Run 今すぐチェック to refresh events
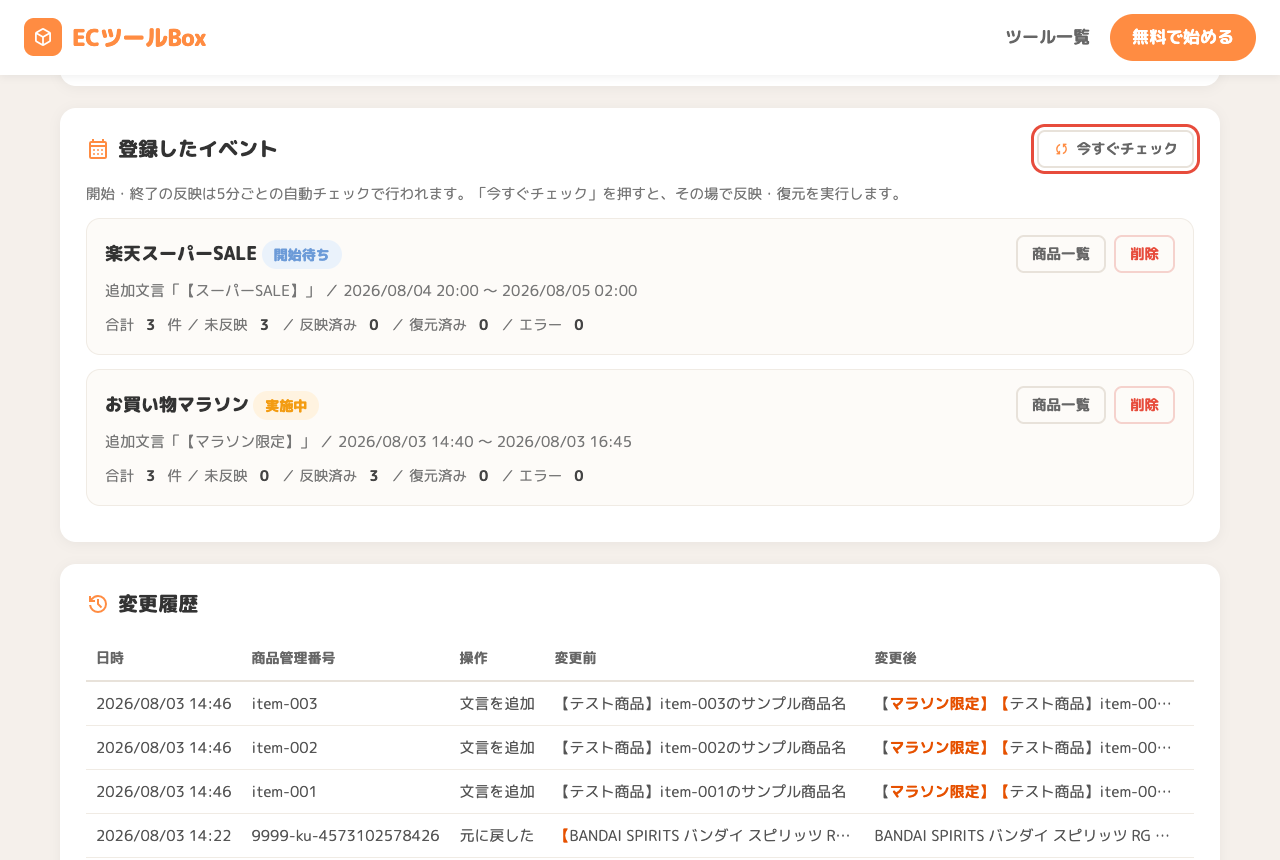 (x=1115, y=149)
